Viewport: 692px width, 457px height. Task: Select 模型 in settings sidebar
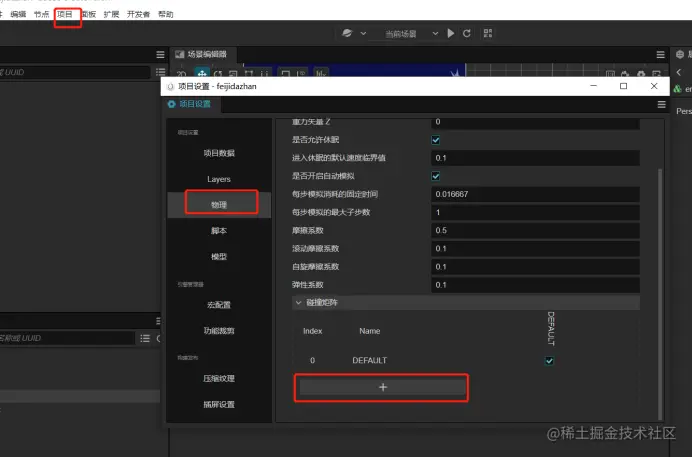click(219, 256)
